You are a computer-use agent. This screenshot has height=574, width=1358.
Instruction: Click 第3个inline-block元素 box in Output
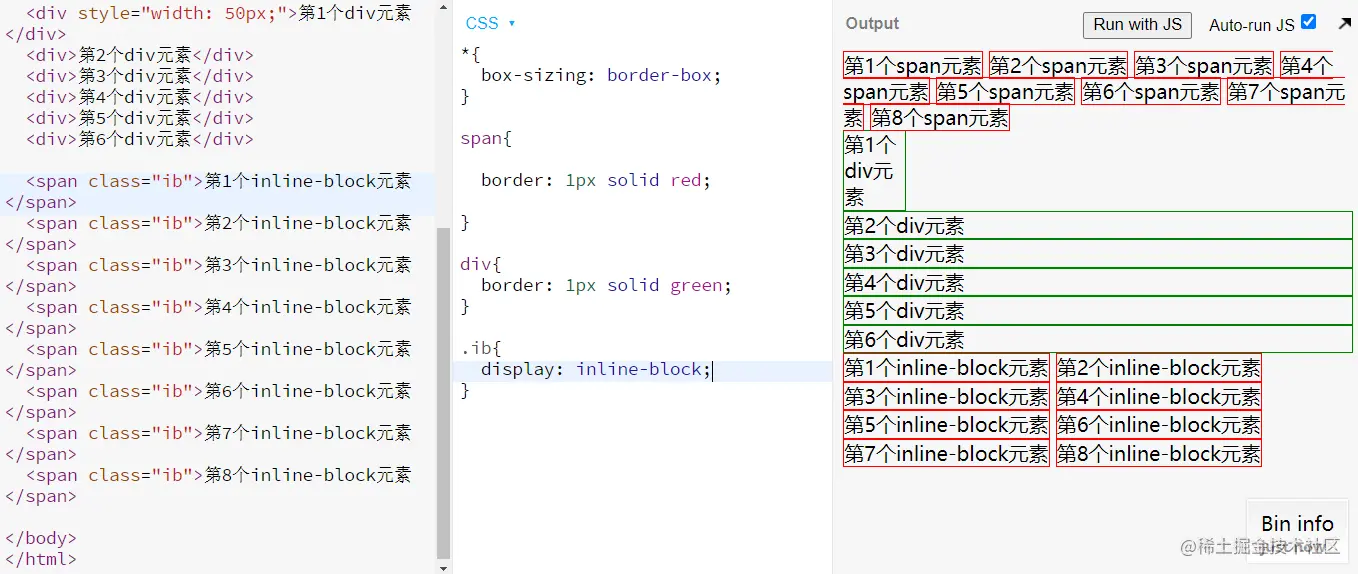click(x=946, y=397)
